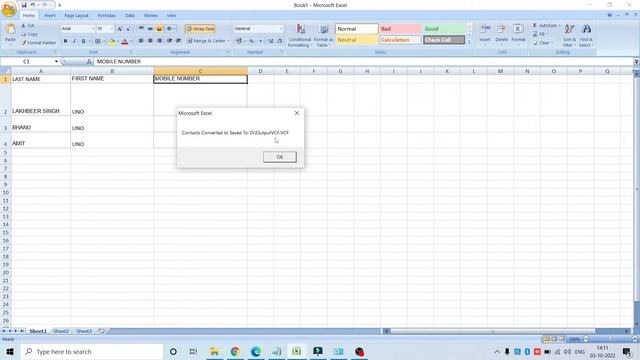Apply the Check Cell style
Screen dimensions: 640x360
point(444,40)
